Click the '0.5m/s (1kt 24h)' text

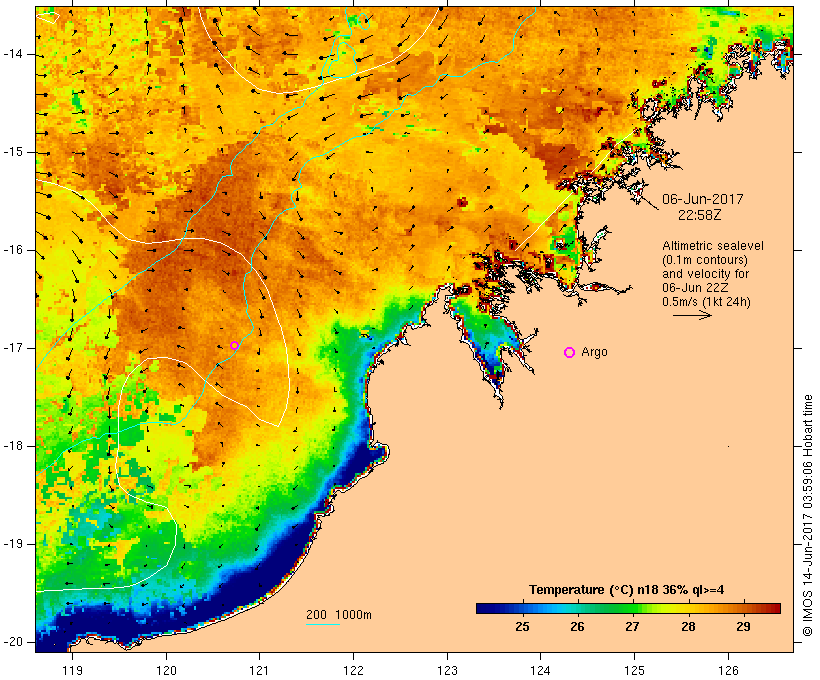706,302
